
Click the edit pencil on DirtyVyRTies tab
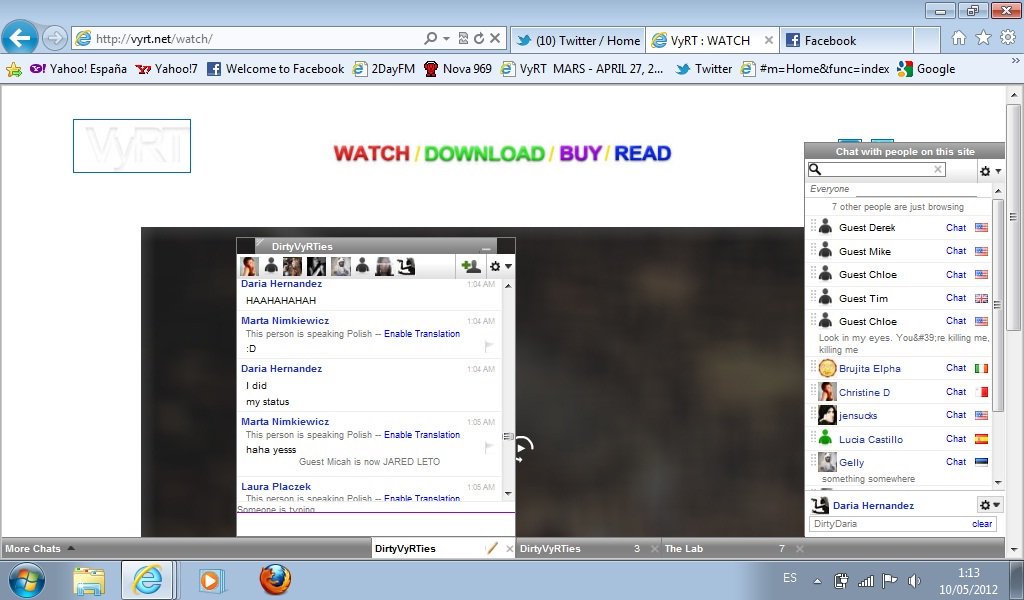click(492, 548)
